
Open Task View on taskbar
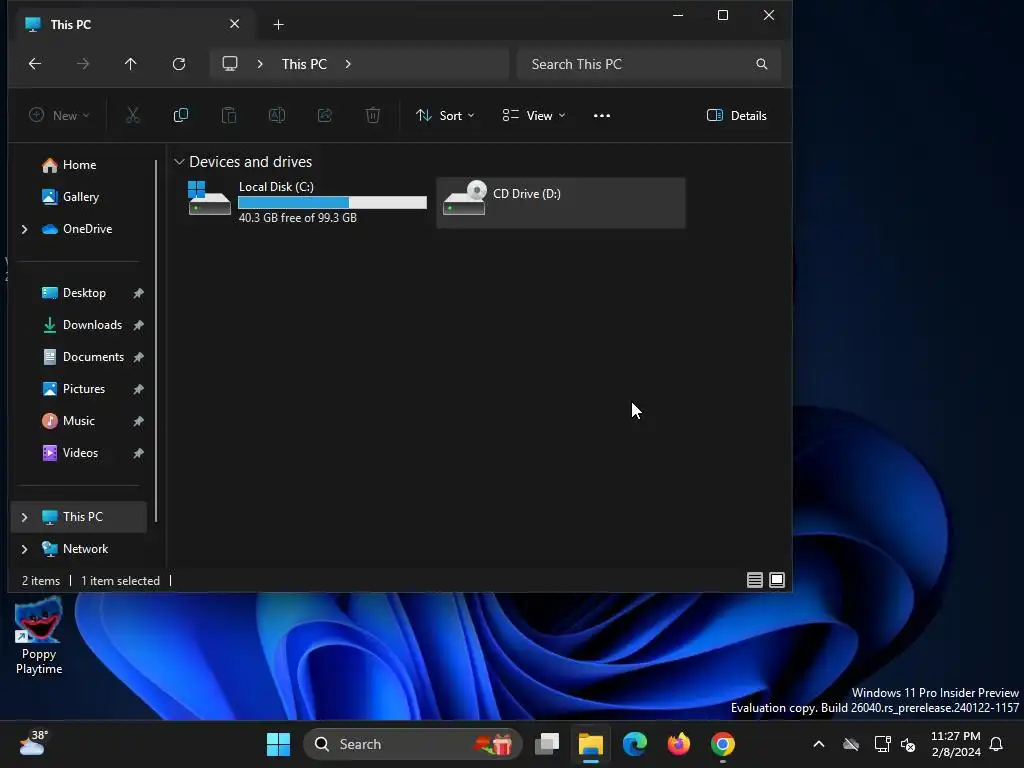(x=547, y=744)
